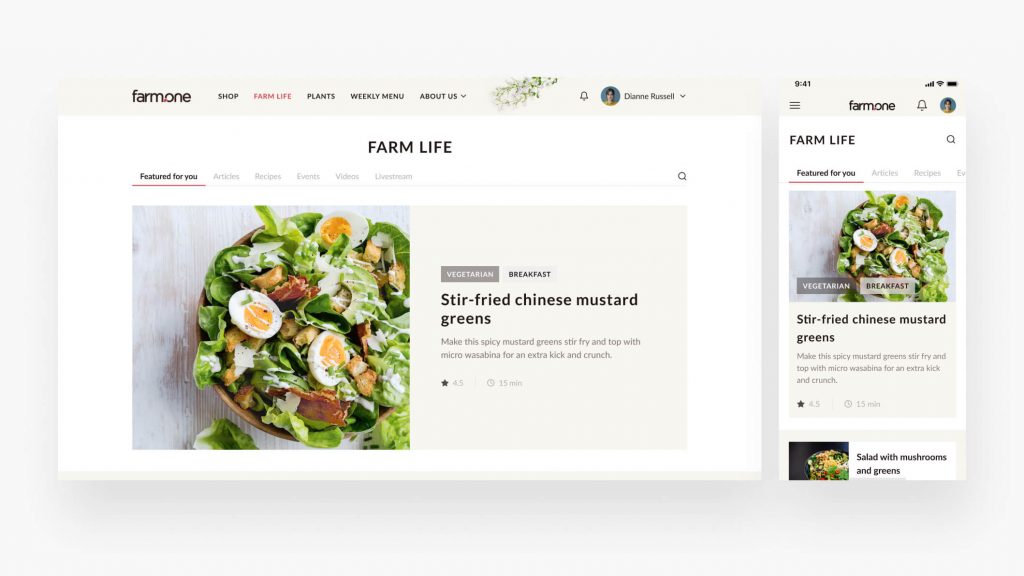The width and height of the screenshot is (1024, 576).
Task: Open the Stir-fried chinese mustard greens desktop title
Action: 539,309
